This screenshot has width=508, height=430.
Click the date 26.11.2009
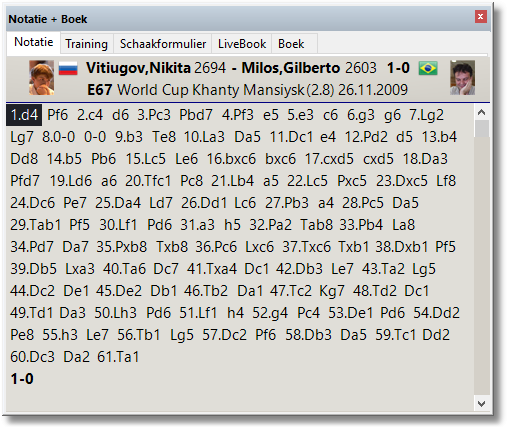click(x=373, y=90)
